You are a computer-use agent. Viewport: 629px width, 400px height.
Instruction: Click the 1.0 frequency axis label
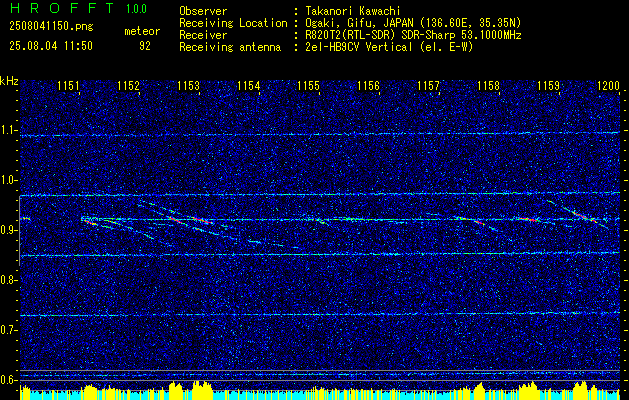(x=7, y=180)
